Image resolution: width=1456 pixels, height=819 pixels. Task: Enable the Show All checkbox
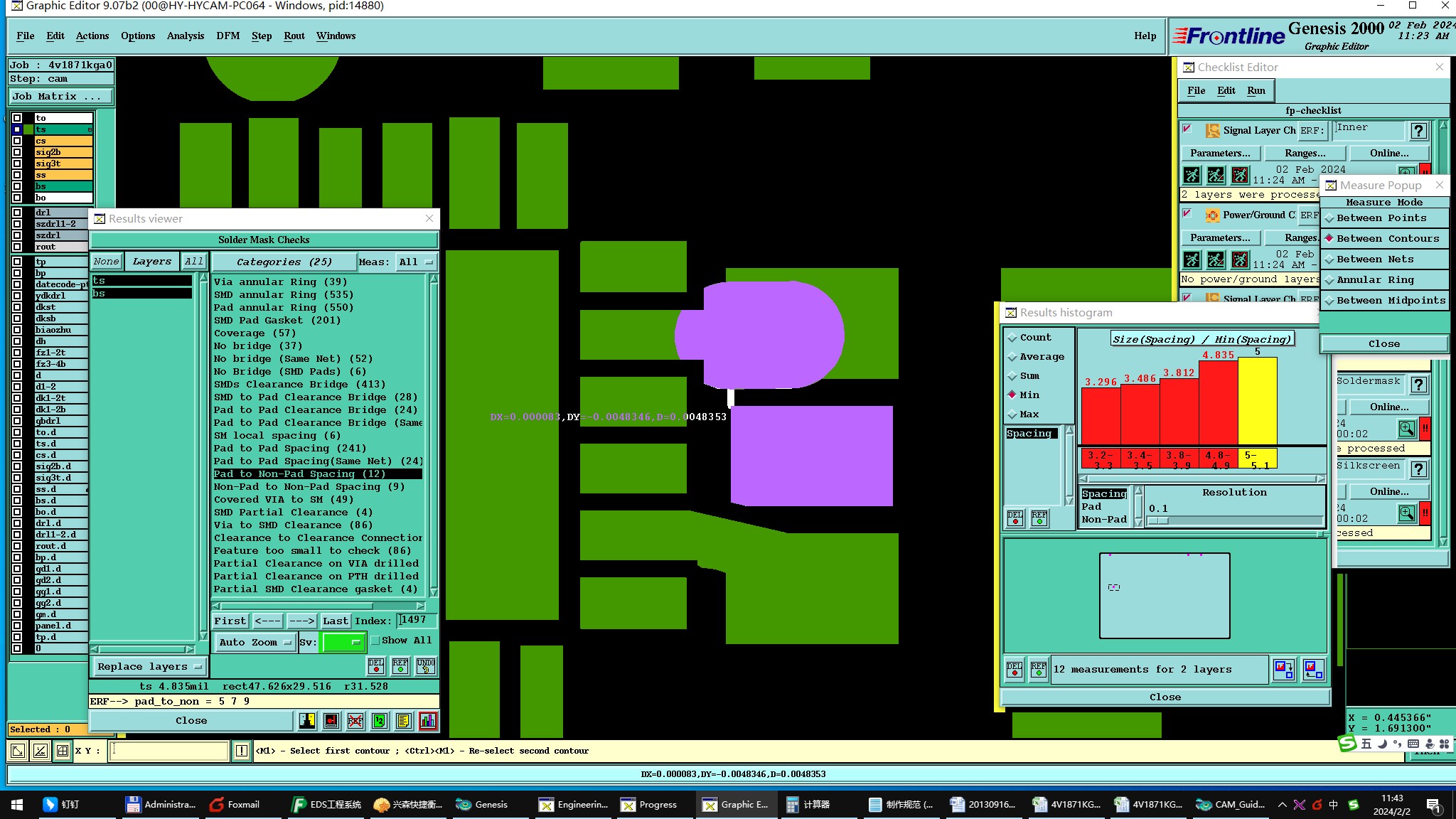coord(375,641)
